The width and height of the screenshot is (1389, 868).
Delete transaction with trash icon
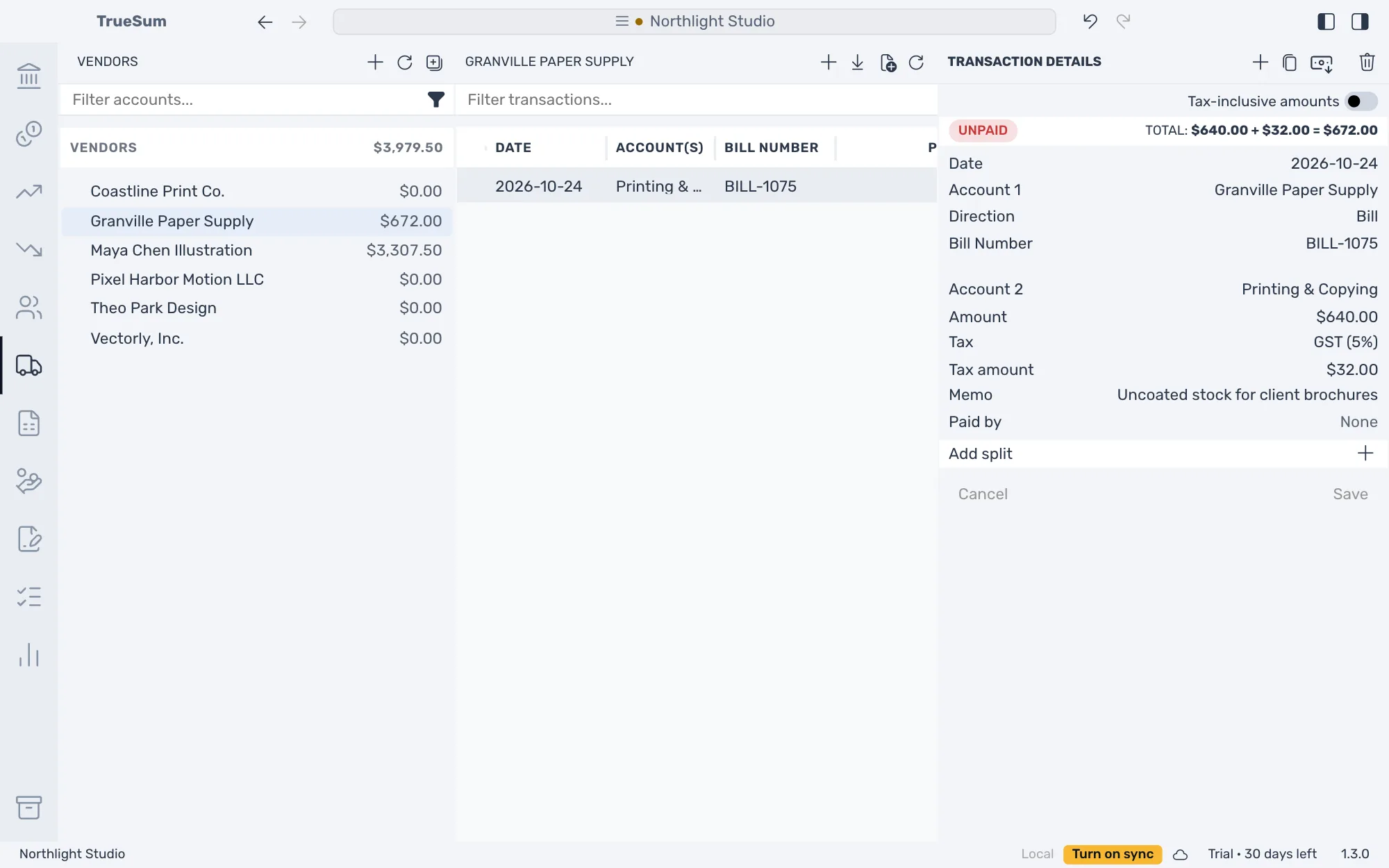(1367, 62)
